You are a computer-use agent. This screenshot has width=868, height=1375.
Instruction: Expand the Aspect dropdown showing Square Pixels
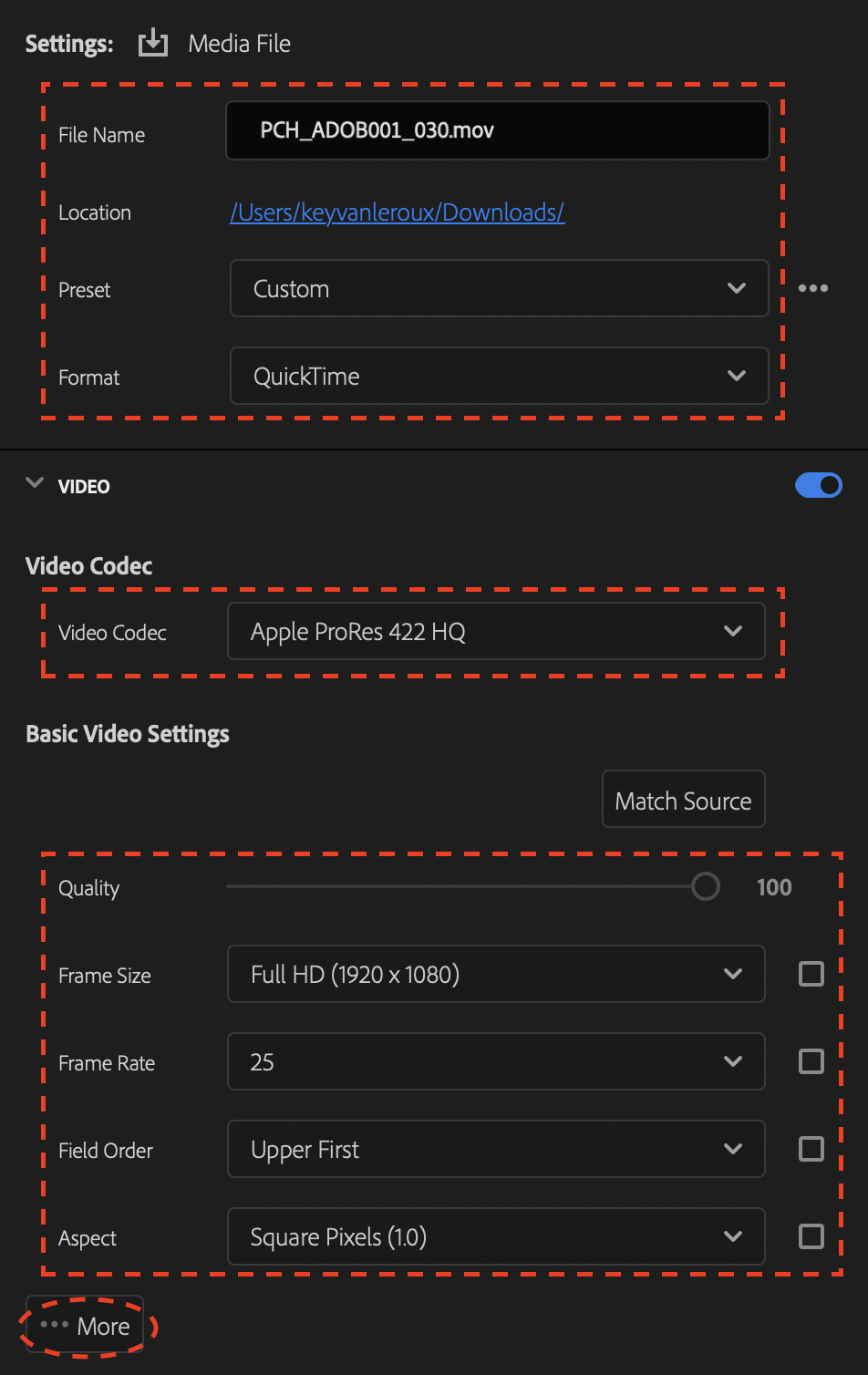tap(495, 1236)
